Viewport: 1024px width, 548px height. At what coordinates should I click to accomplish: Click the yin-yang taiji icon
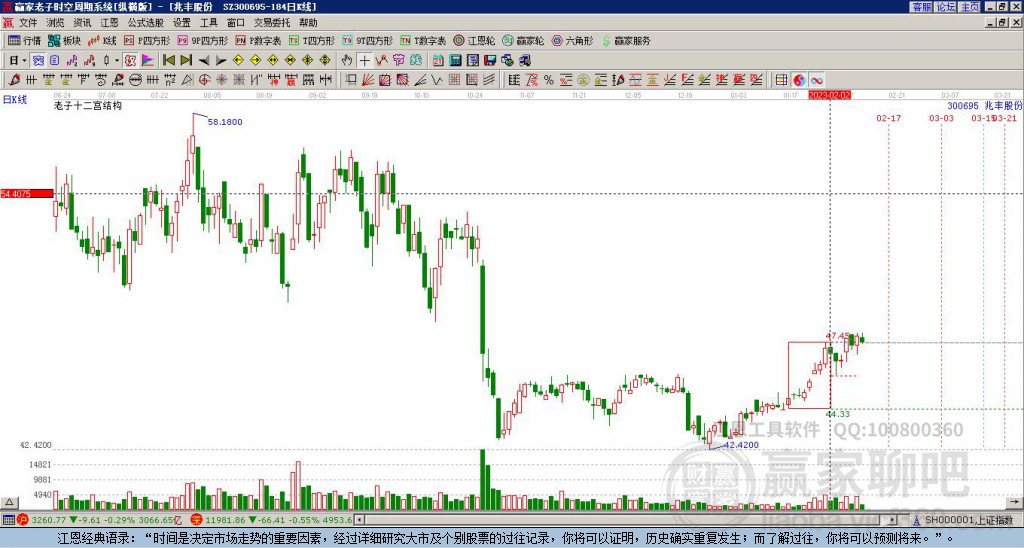(x=799, y=79)
